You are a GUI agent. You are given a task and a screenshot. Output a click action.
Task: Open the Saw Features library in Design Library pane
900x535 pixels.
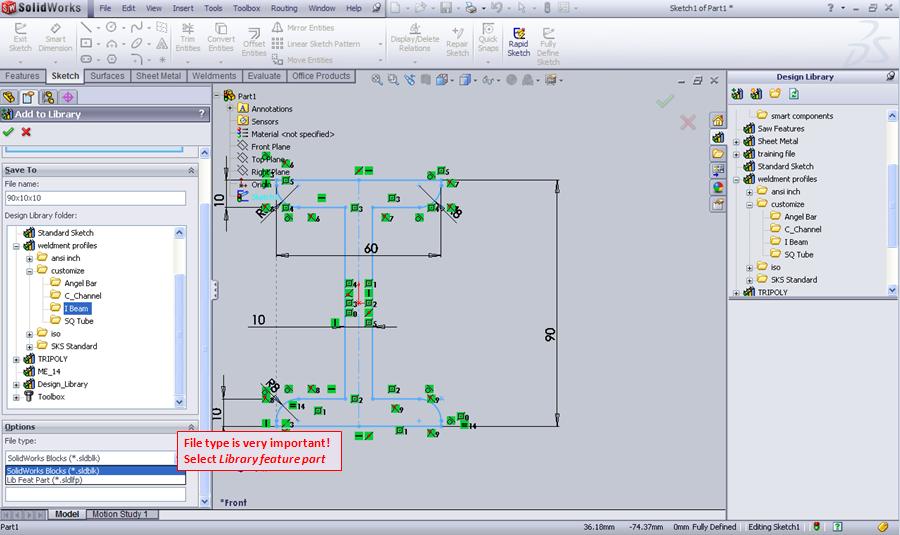coord(781,129)
